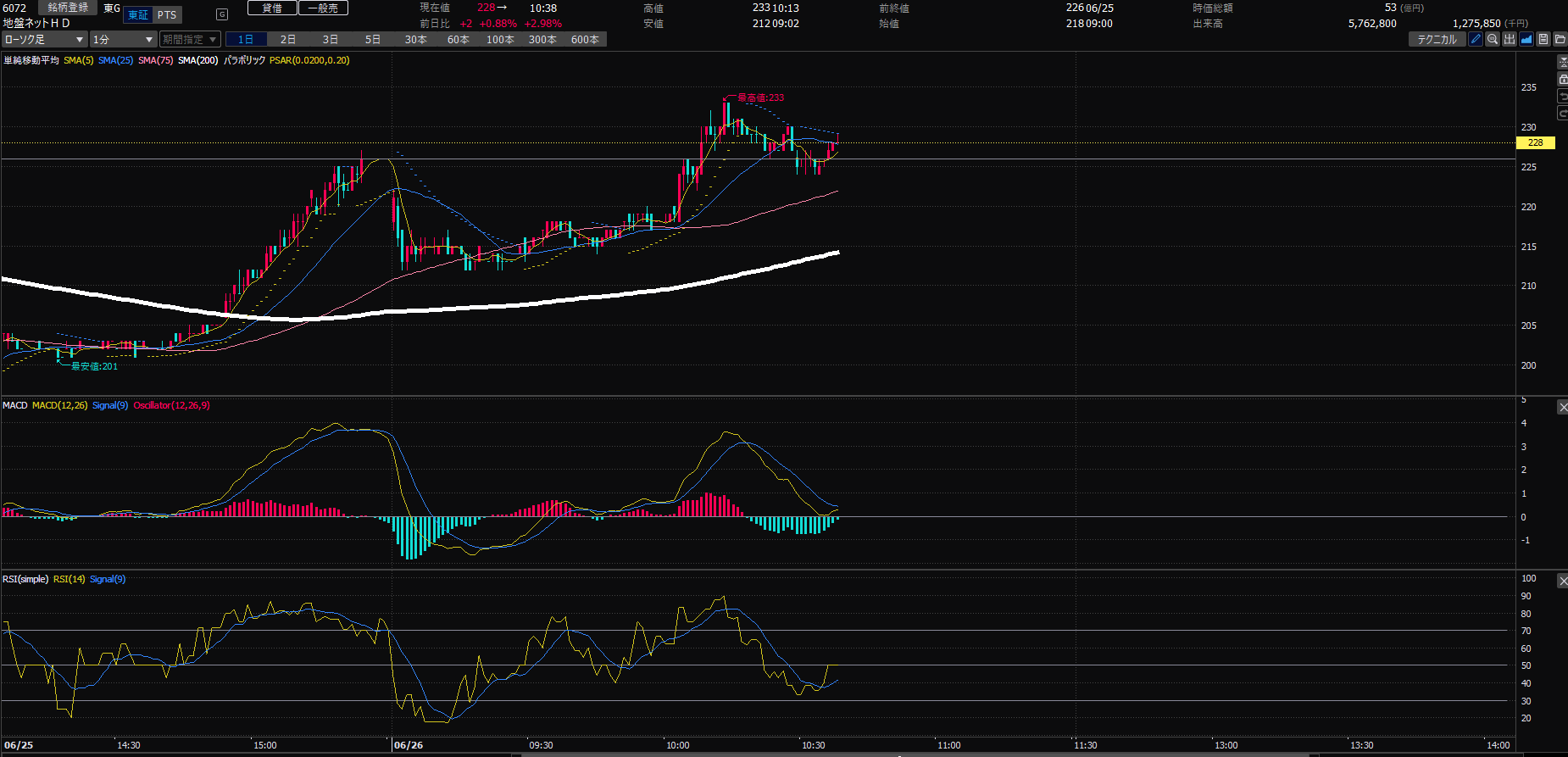Screen dimensions: 1568x757
Task: Select the 100本 bars tab
Action: click(x=500, y=39)
